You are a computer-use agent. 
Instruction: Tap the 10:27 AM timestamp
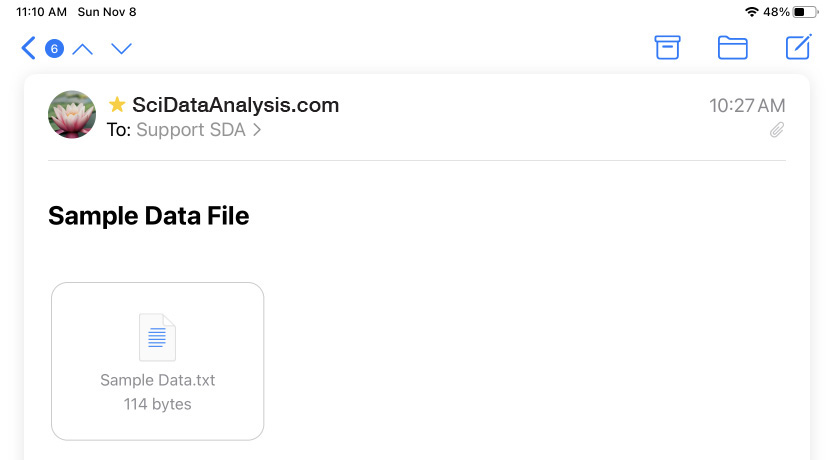(x=747, y=105)
